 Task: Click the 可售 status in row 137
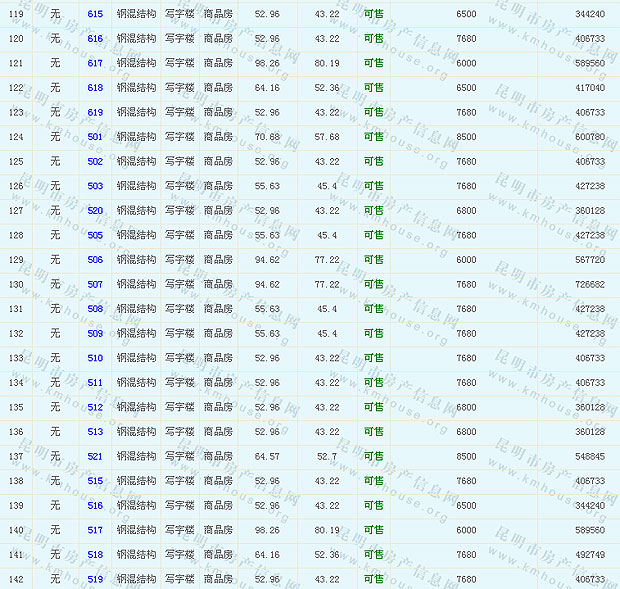[x=373, y=456]
